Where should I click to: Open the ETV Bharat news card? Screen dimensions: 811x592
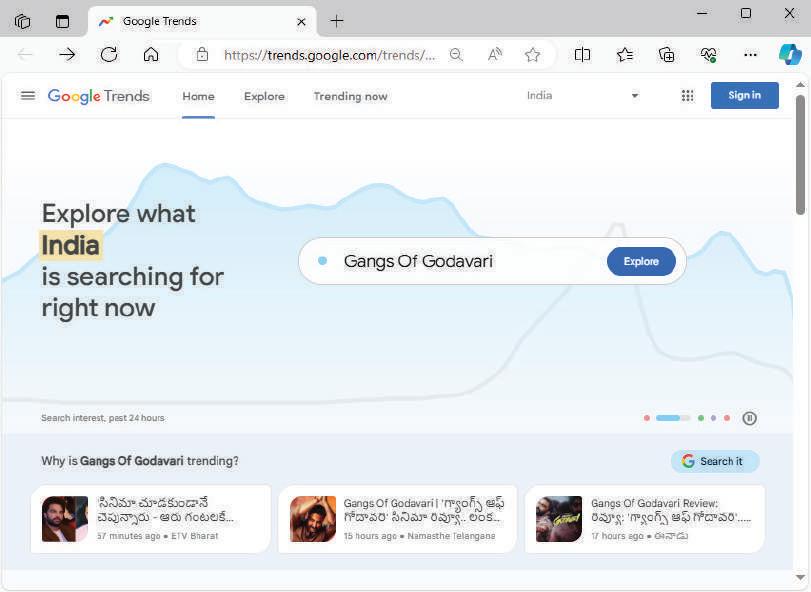tap(151, 519)
